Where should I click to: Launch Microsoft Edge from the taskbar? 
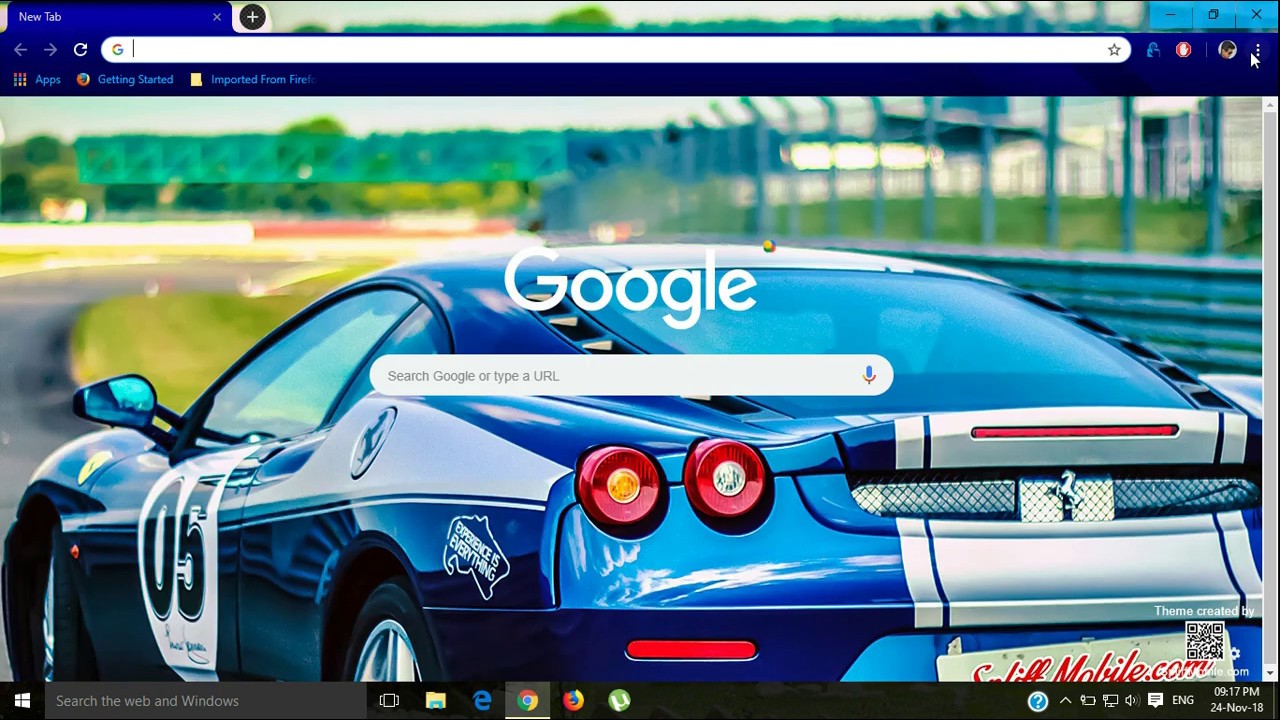482,701
